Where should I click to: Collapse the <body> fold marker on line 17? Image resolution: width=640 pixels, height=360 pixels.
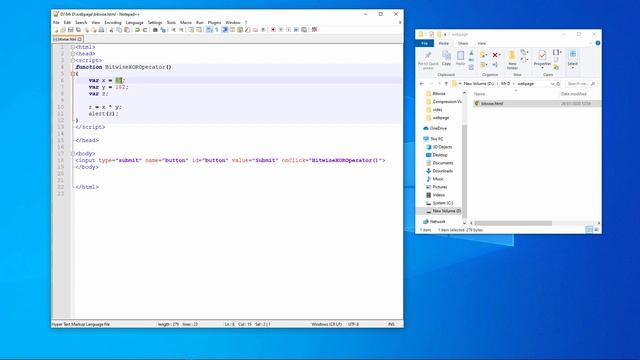click(73, 154)
